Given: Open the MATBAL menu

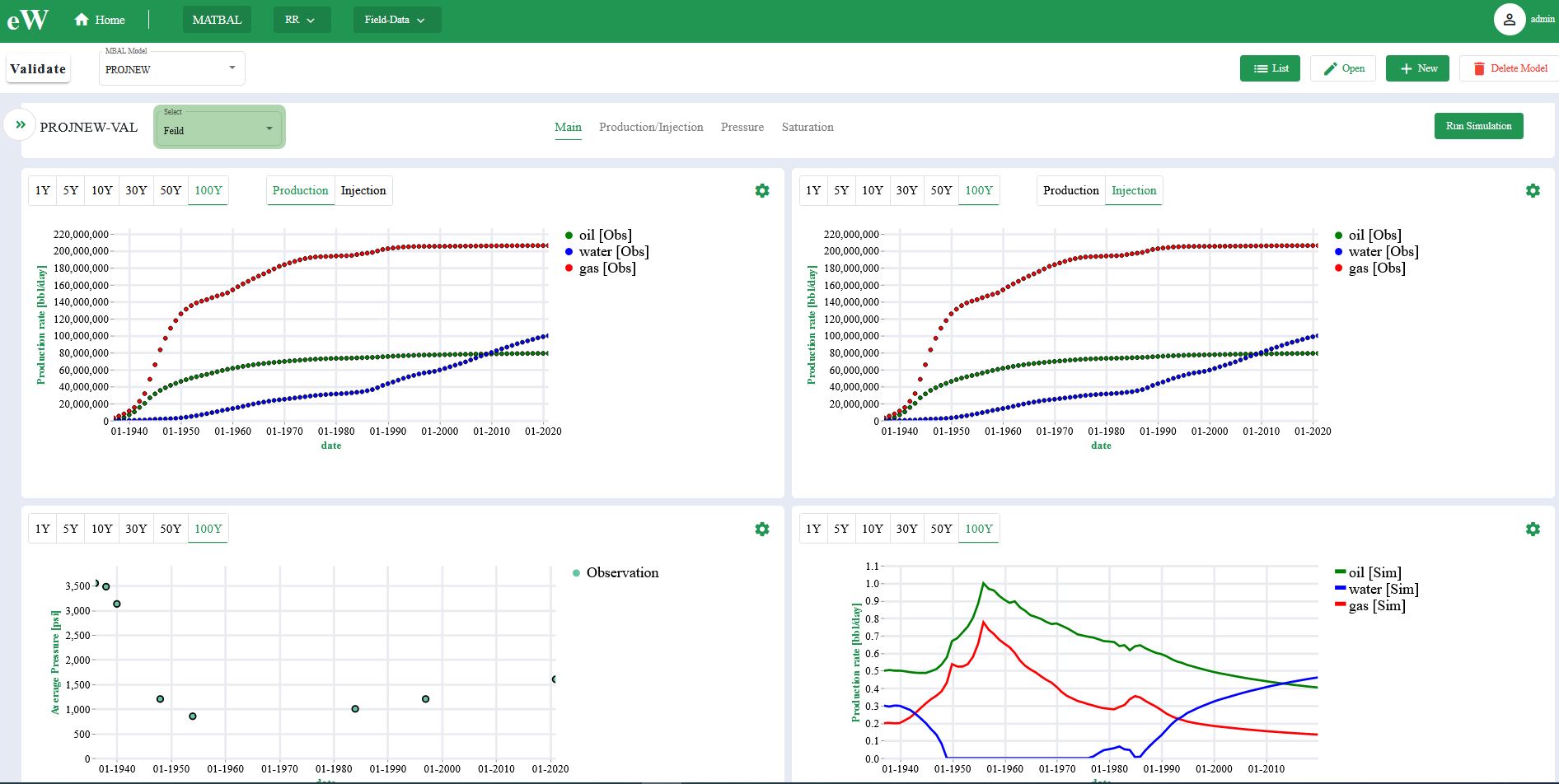Looking at the screenshot, I should (217, 20).
